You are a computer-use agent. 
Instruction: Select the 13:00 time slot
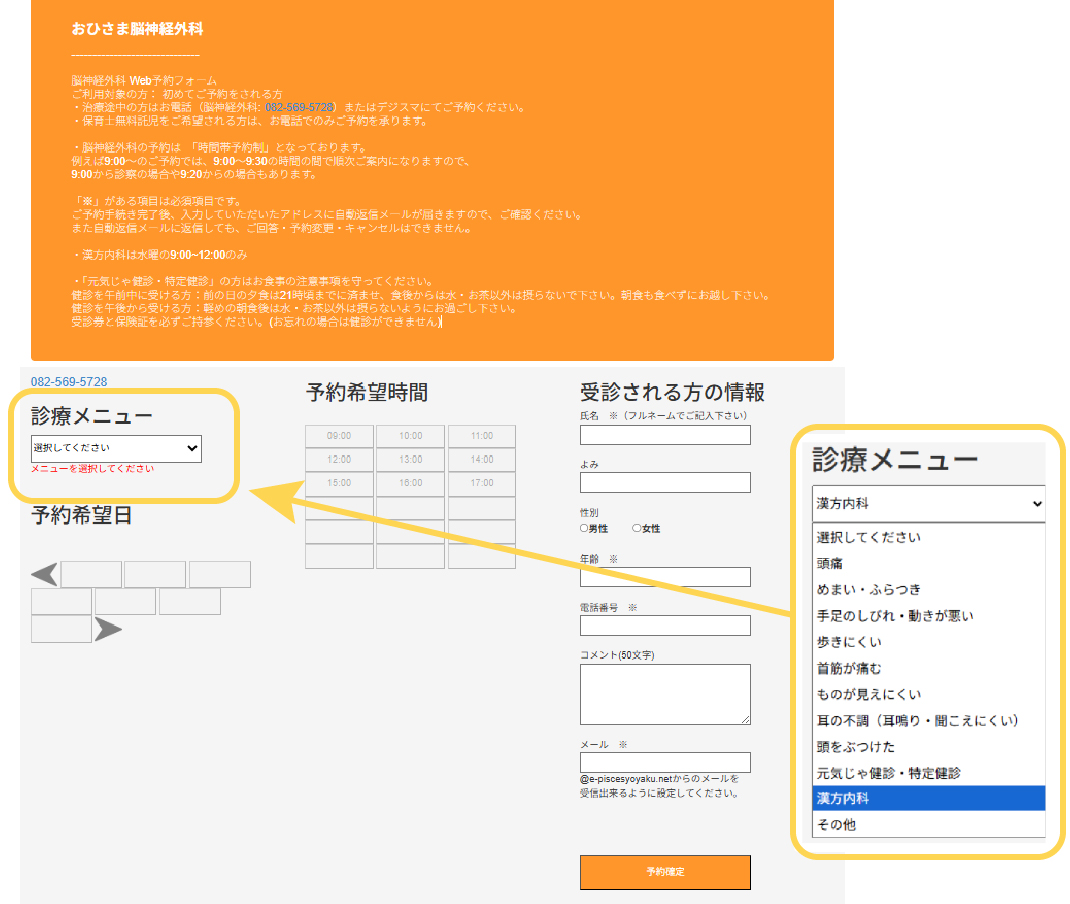408,459
